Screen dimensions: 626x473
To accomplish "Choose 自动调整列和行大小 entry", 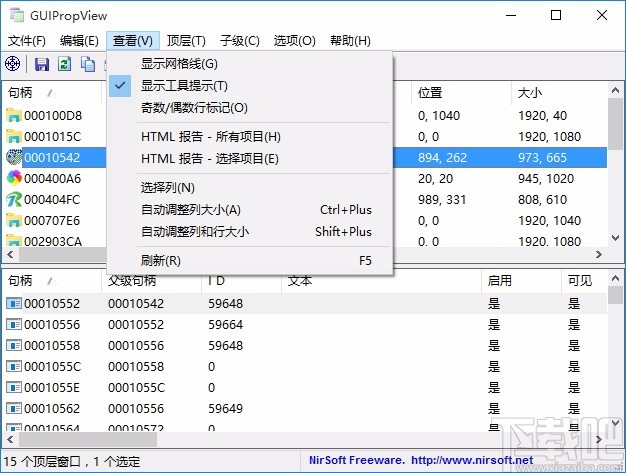I will click(x=250, y=232).
